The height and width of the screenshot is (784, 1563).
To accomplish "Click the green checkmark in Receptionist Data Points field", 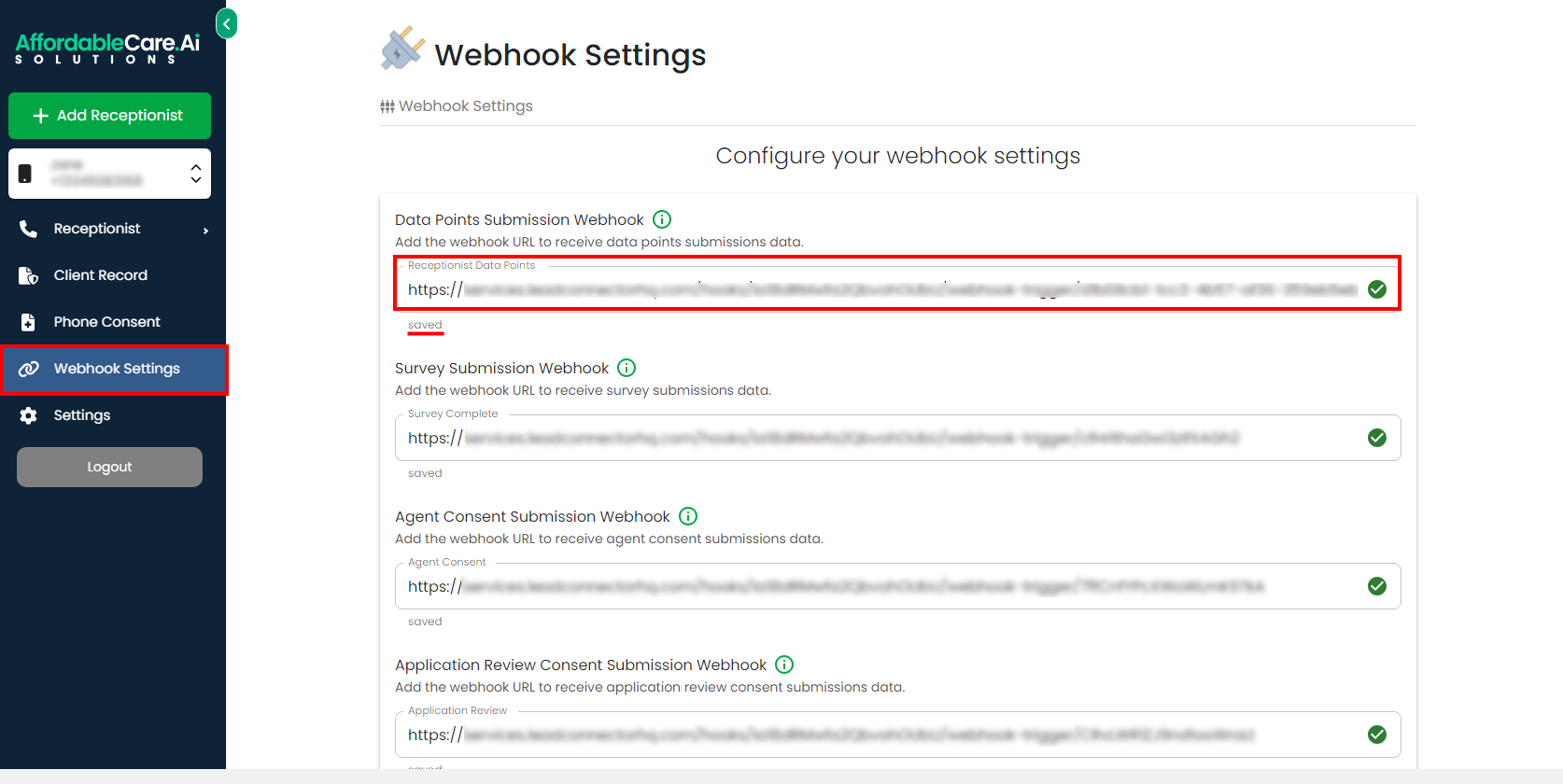I will (1377, 289).
